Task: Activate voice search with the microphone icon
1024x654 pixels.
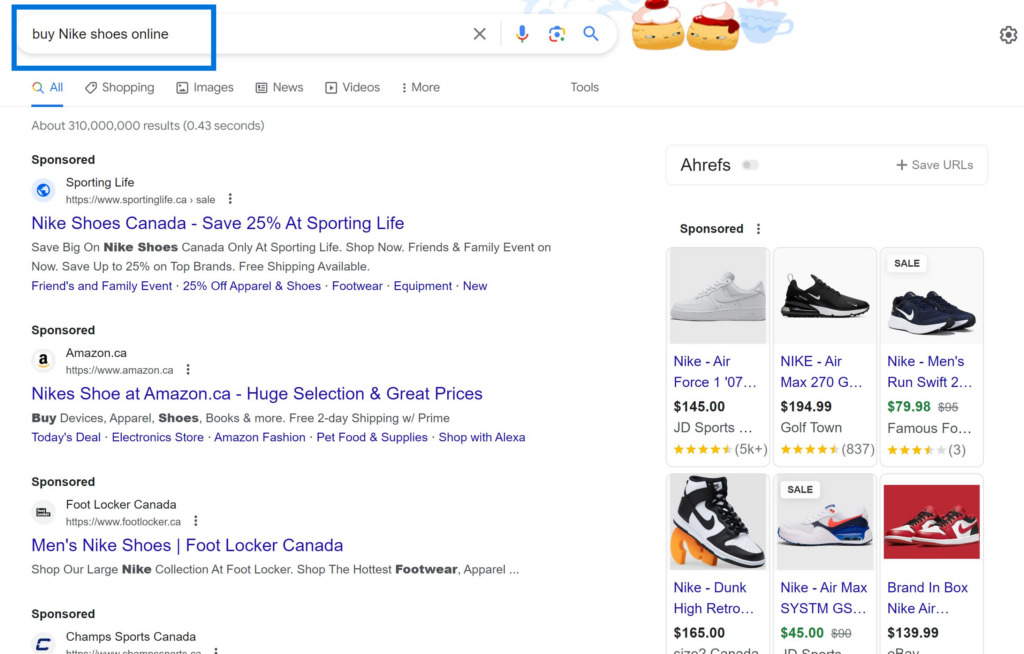Action: (x=521, y=33)
